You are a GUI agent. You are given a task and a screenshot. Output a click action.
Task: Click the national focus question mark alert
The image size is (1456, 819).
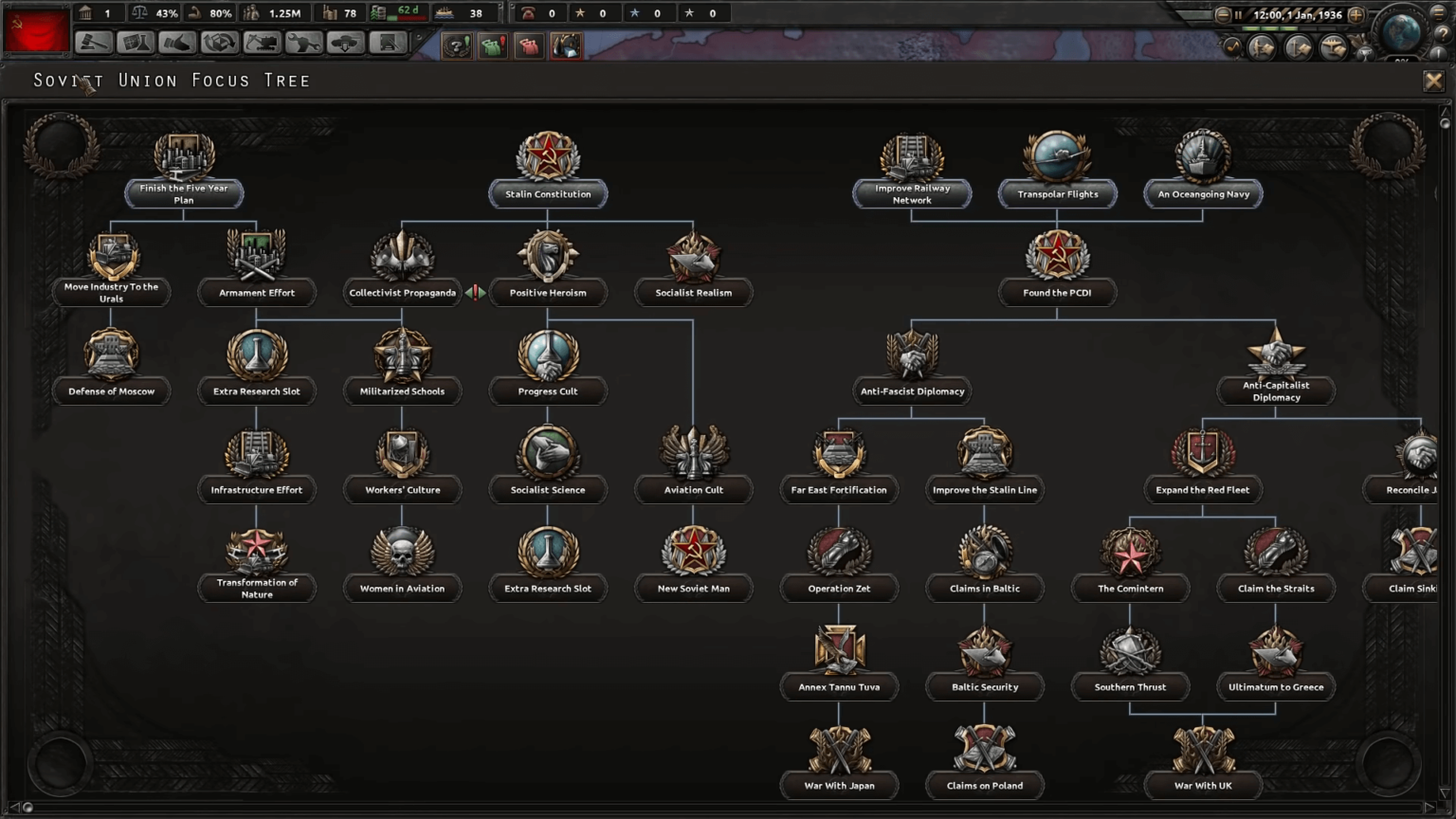pyautogui.click(x=458, y=45)
